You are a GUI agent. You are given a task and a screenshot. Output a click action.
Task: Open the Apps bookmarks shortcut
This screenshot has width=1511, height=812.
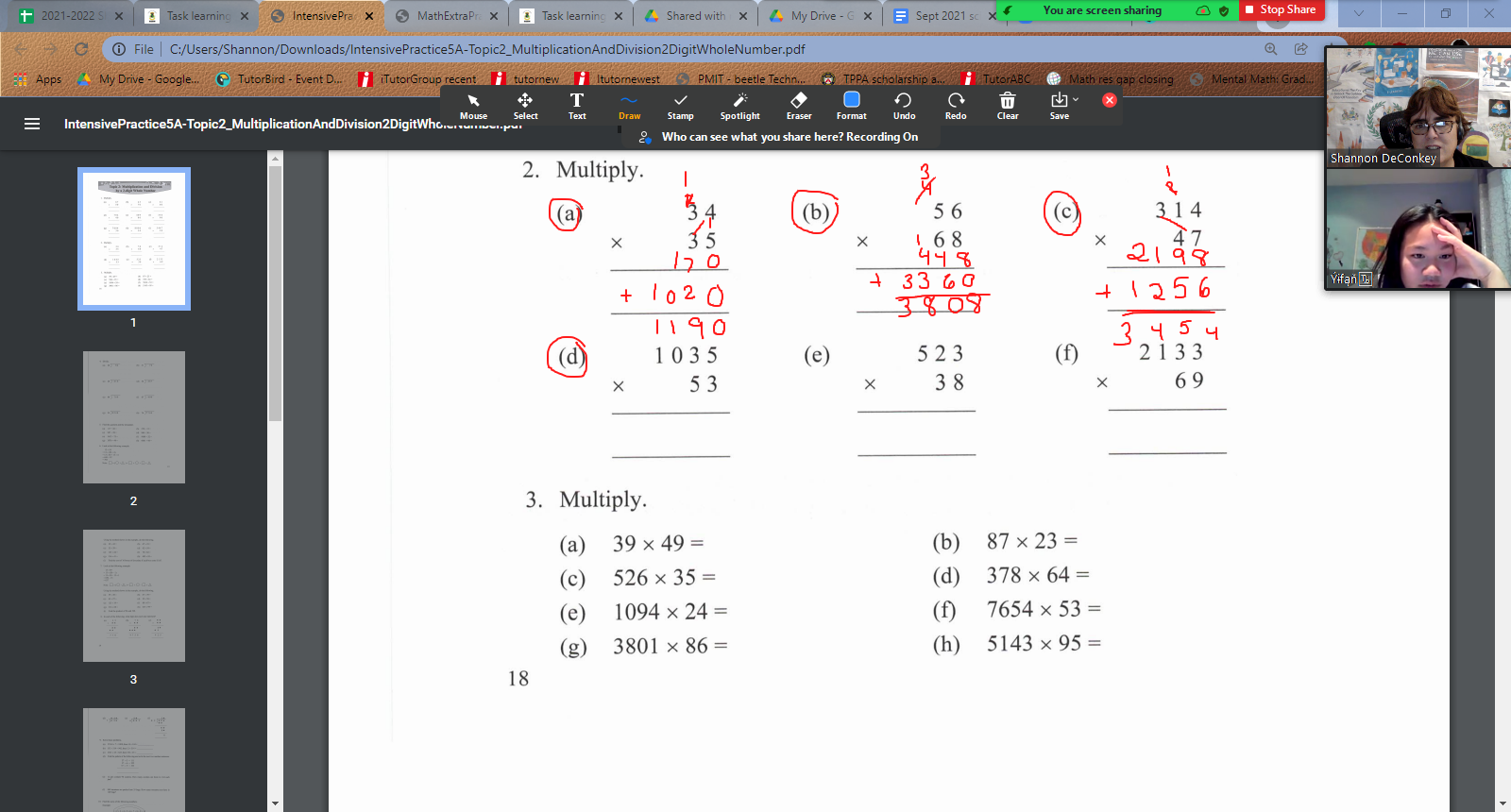coord(38,79)
